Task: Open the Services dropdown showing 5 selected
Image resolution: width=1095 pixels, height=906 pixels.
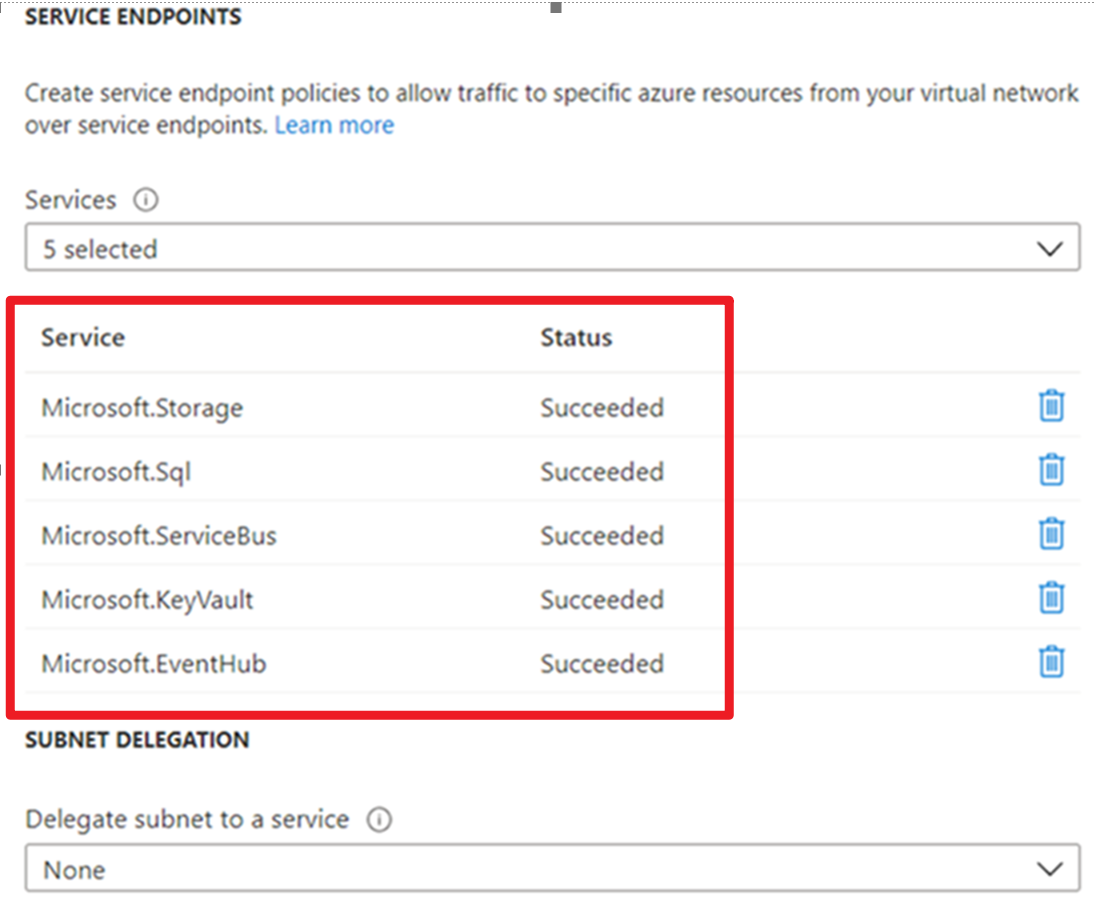Action: (552, 248)
